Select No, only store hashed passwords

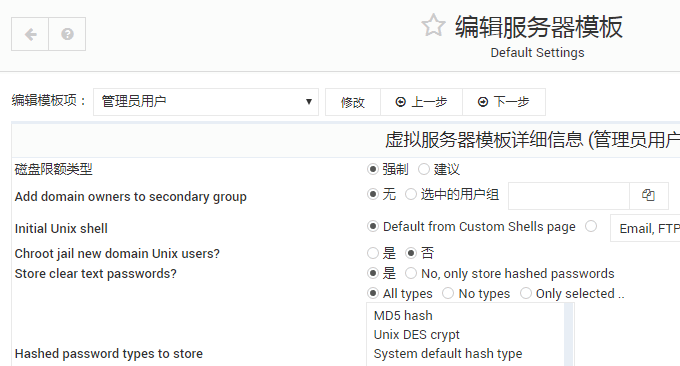[411, 273]
